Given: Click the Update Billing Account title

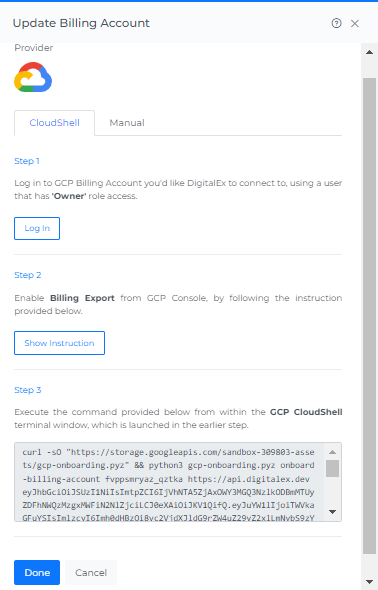Looking at the screenshot, I should (x=81, y=23).
